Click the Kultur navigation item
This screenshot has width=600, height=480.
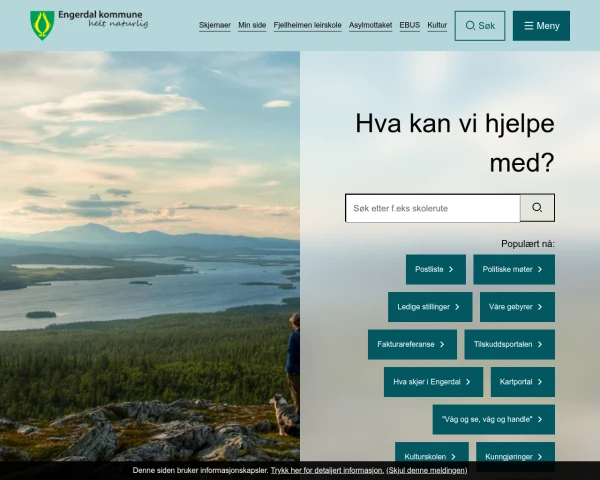pyautogui.click(x=437, y=25)
